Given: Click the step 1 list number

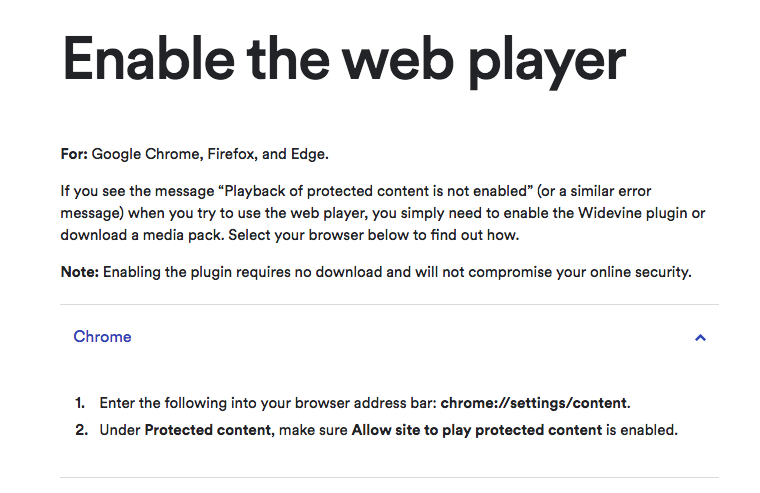Looking at the screenshot, I should (80, 403).
